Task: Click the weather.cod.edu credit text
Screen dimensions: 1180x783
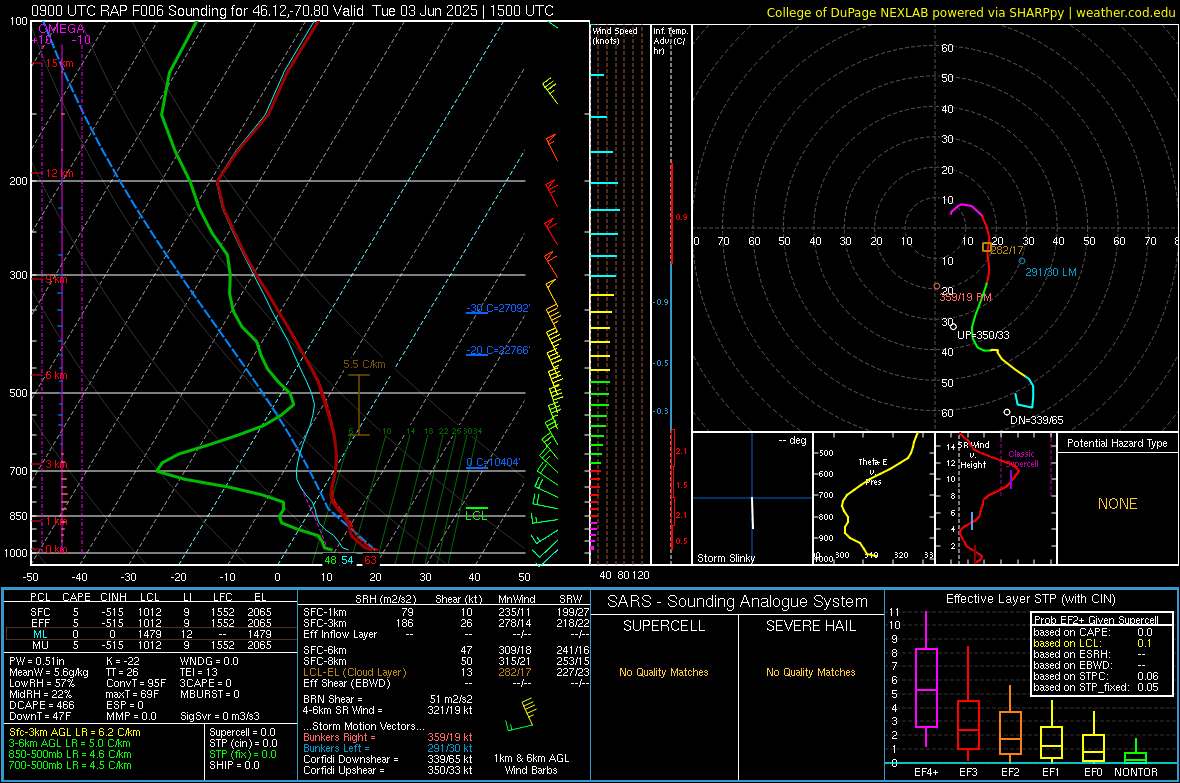Action: pos(1125,12)
